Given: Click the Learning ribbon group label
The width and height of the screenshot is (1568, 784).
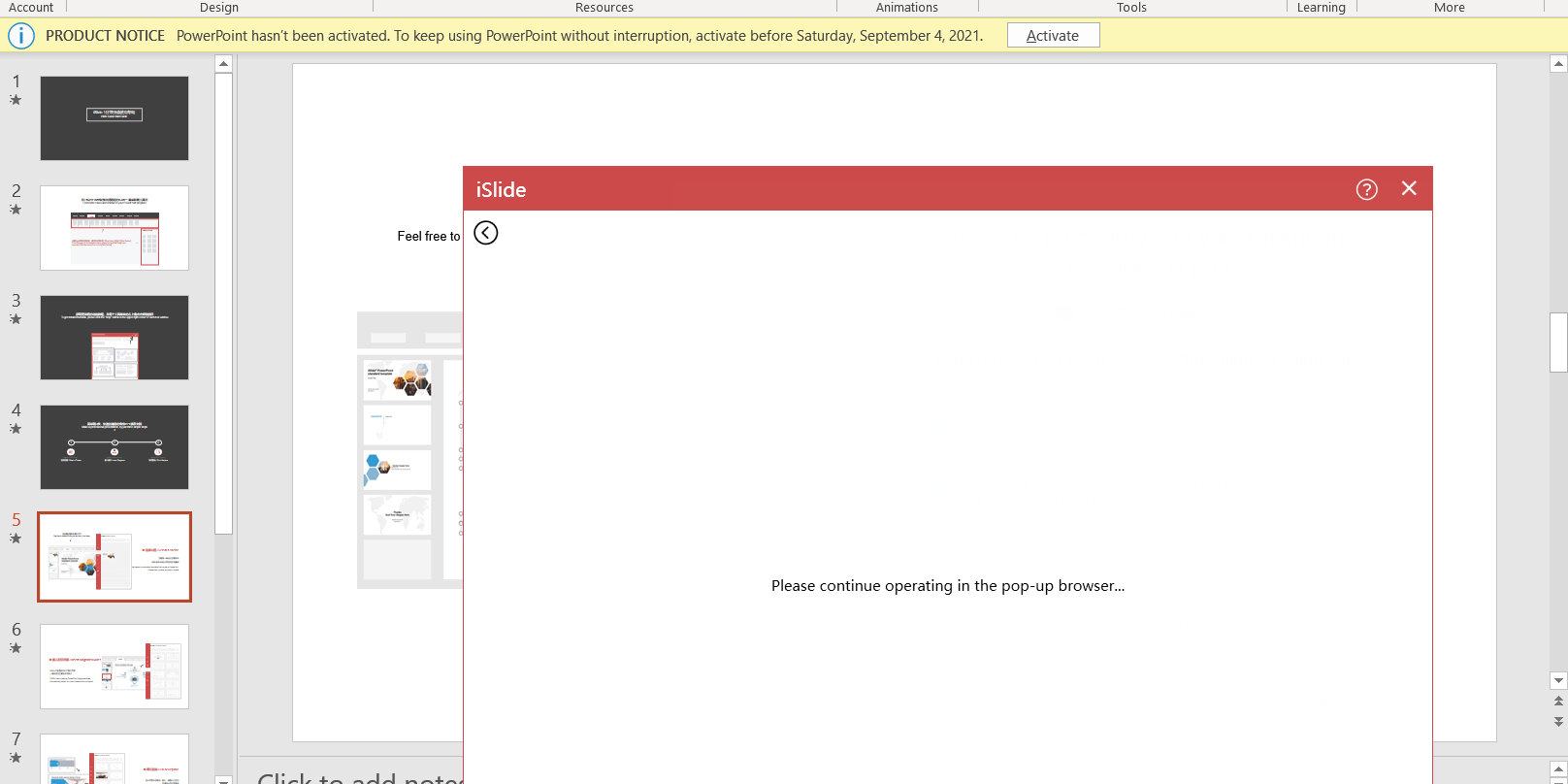Looking at the screenshot, I should coord(1322,7).
